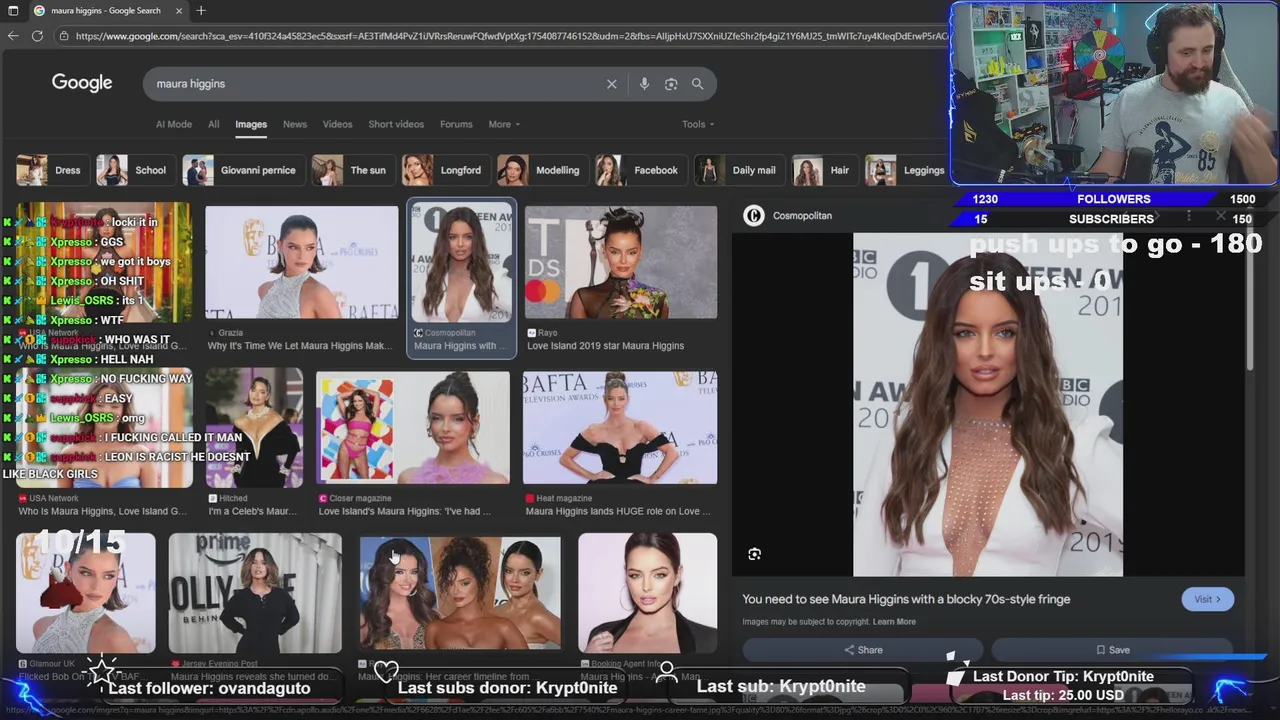Close the maura higgins search tab
The width and height of the screenshot is (1280, 720).
[x=179, y=10]
